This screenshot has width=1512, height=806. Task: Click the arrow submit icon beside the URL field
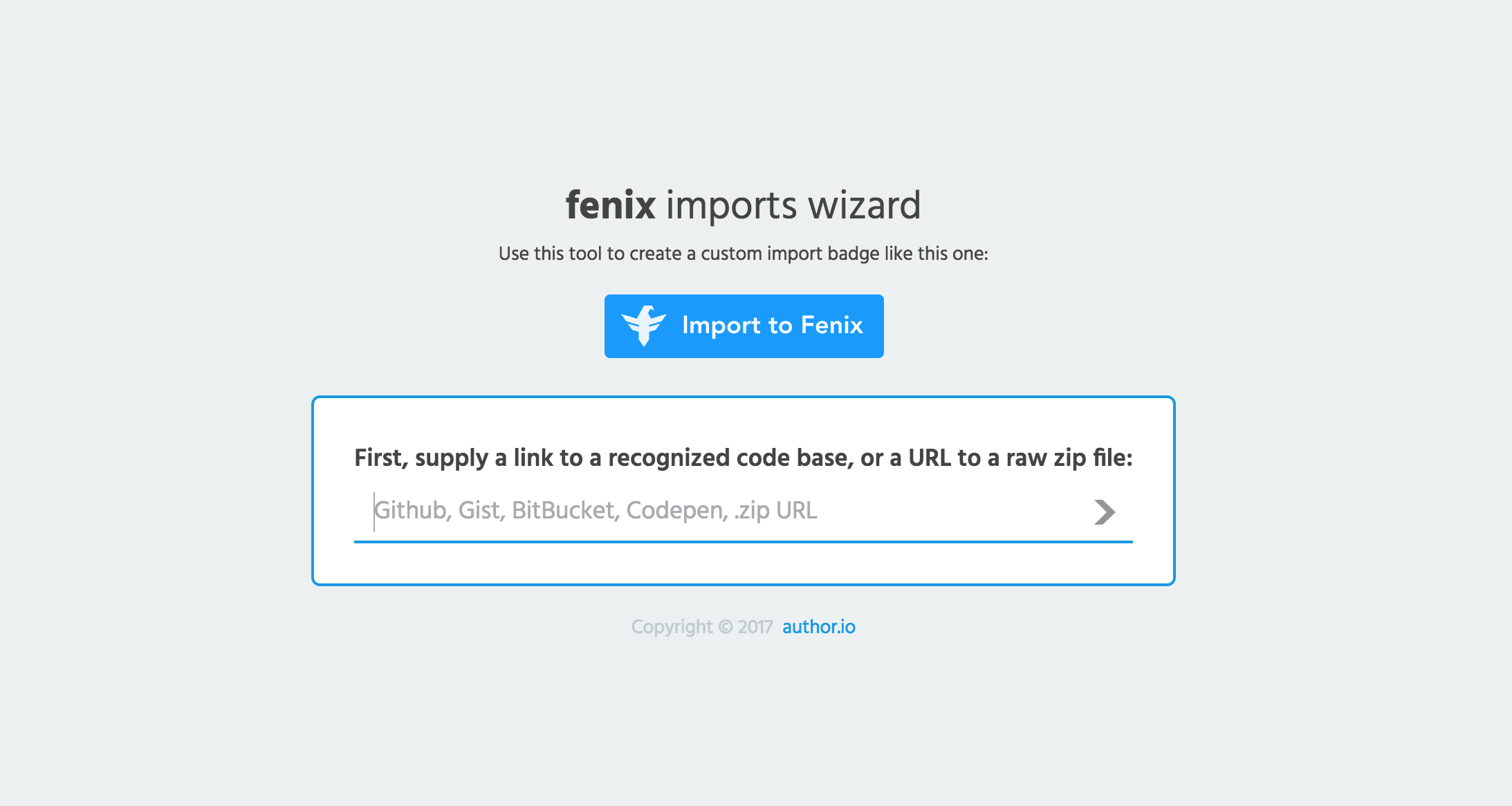[1105, 512]
